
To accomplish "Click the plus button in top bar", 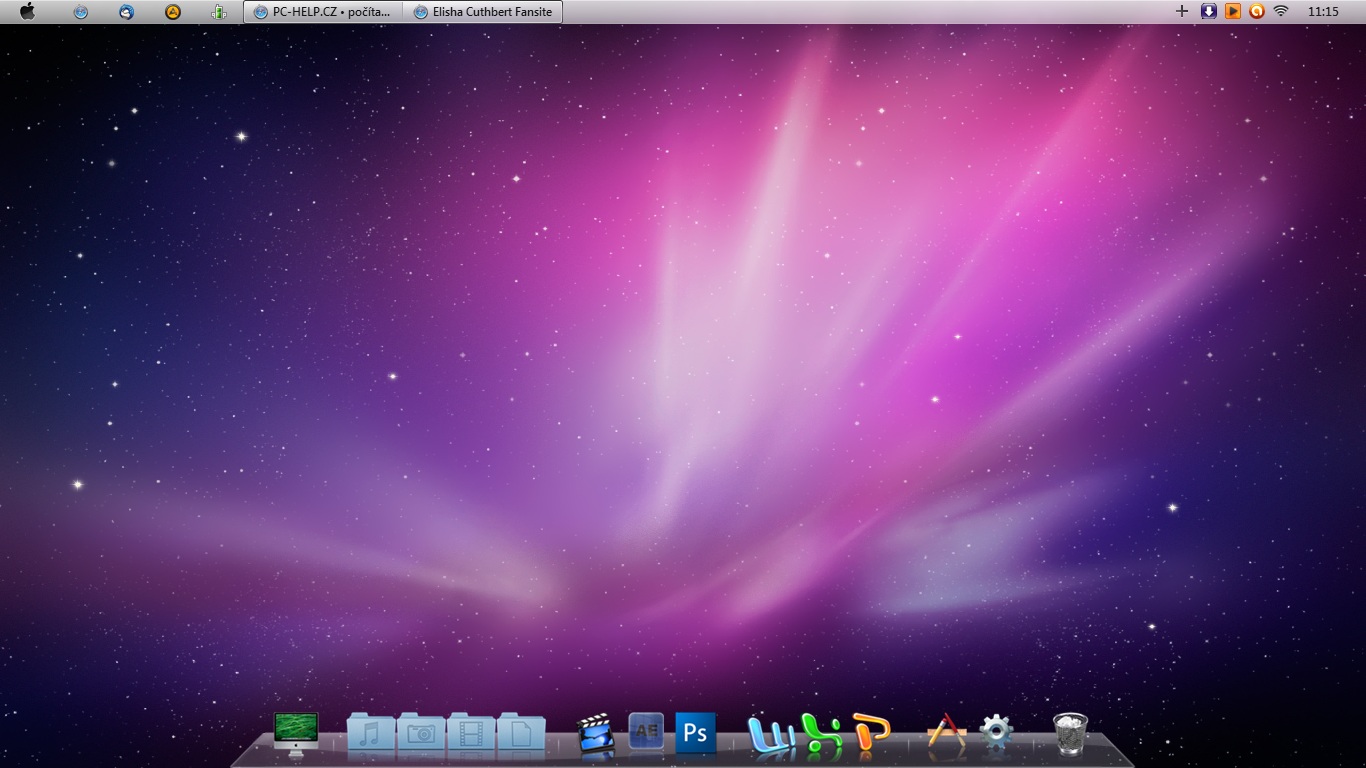I will coord(1182,12).
